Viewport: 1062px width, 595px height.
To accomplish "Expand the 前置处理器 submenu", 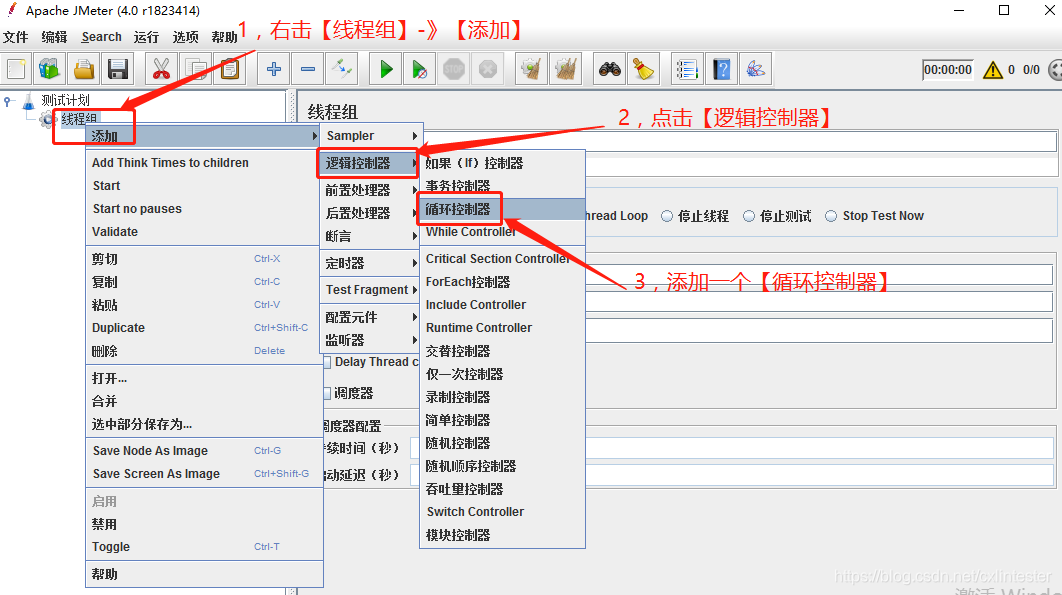I will (x=371, y=190).
